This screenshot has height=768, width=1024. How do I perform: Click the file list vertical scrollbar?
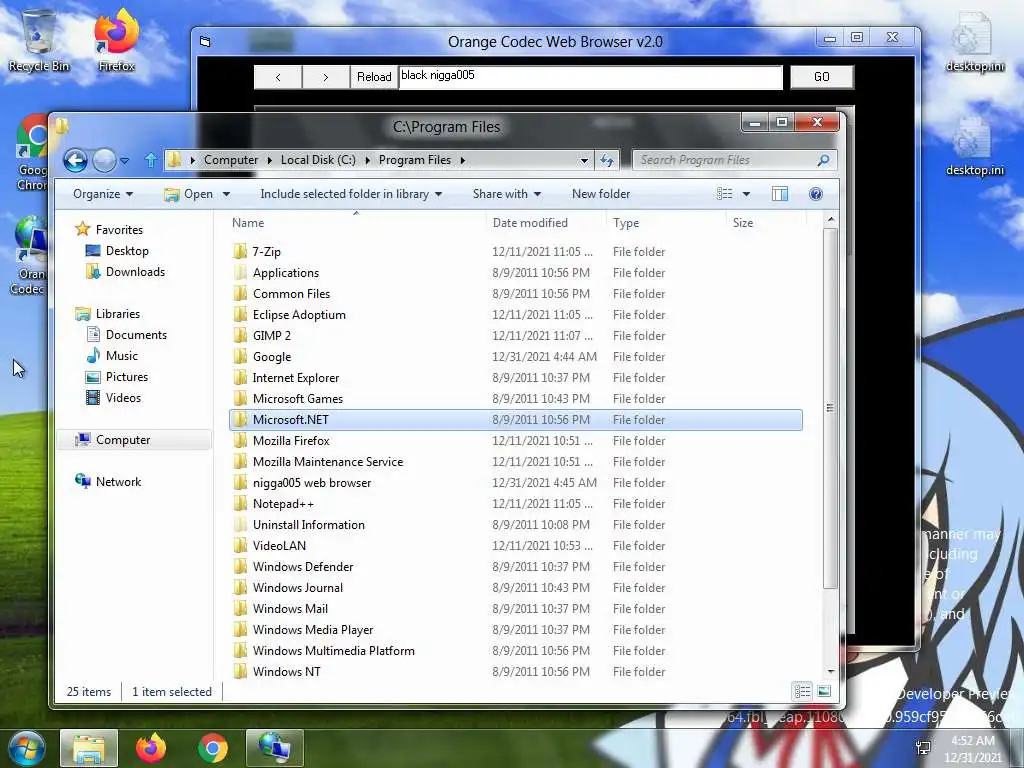coord(830,408)
